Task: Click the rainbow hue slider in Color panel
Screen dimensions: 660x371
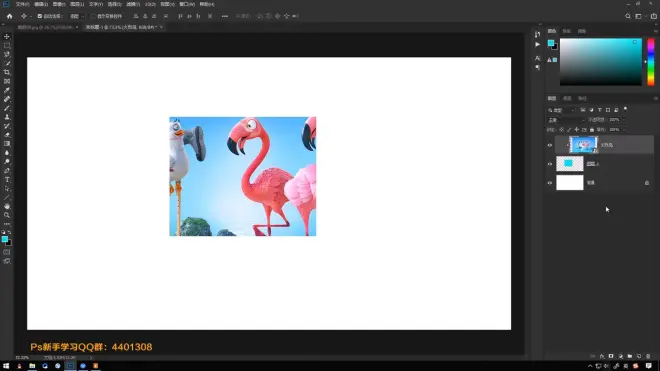Action: coord(651,62)
